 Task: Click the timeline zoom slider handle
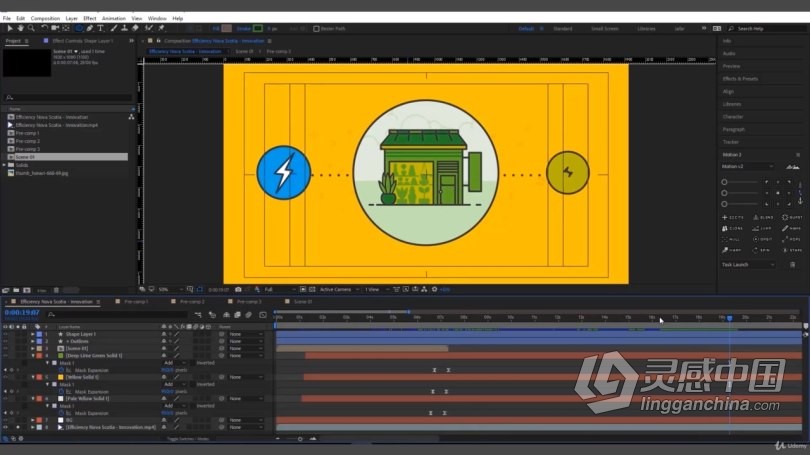[300, 439]
